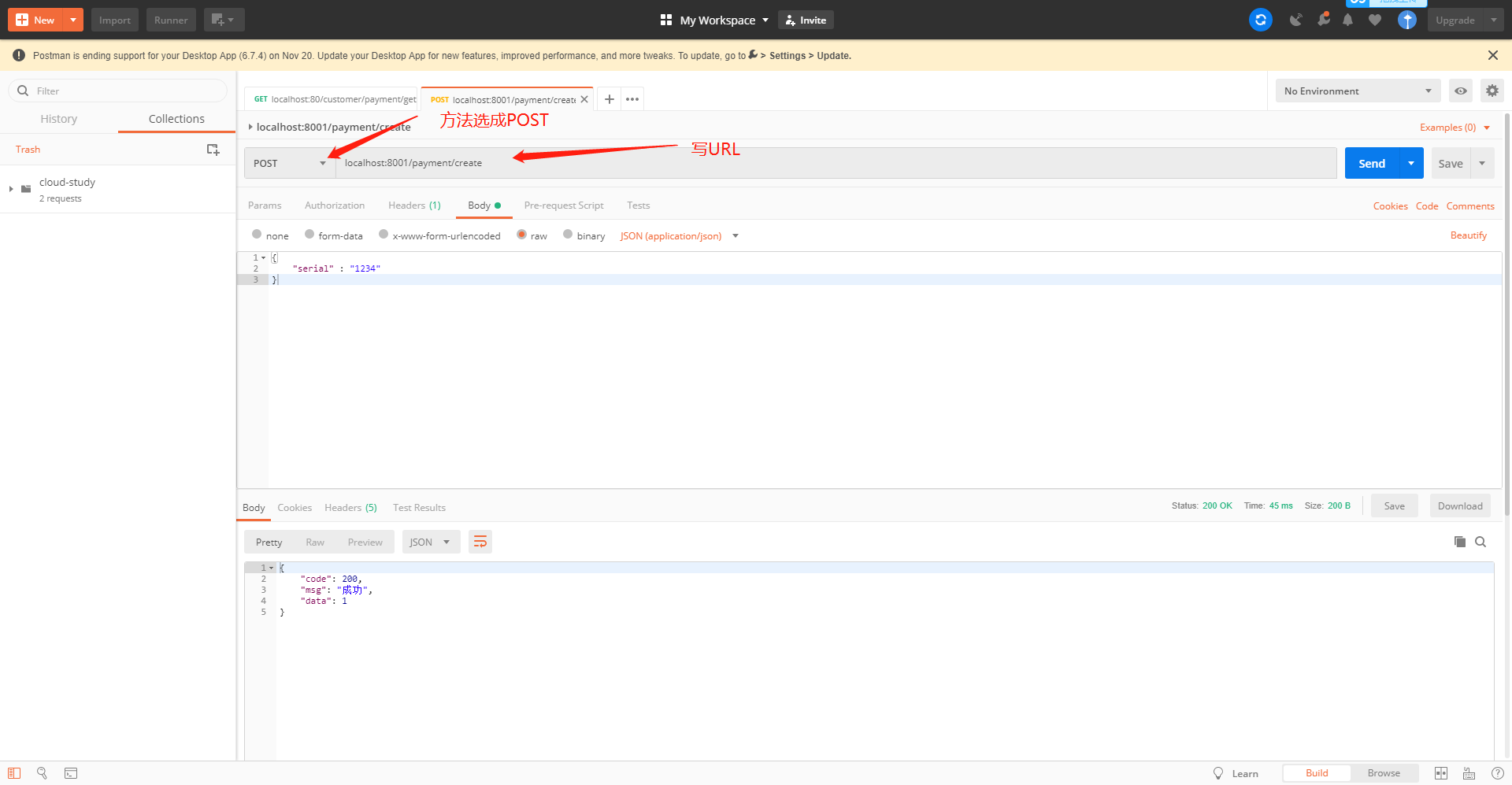This screenshot has width=1512, height=785.
Task: Open the Tests tab
Action: click(639, 206)
